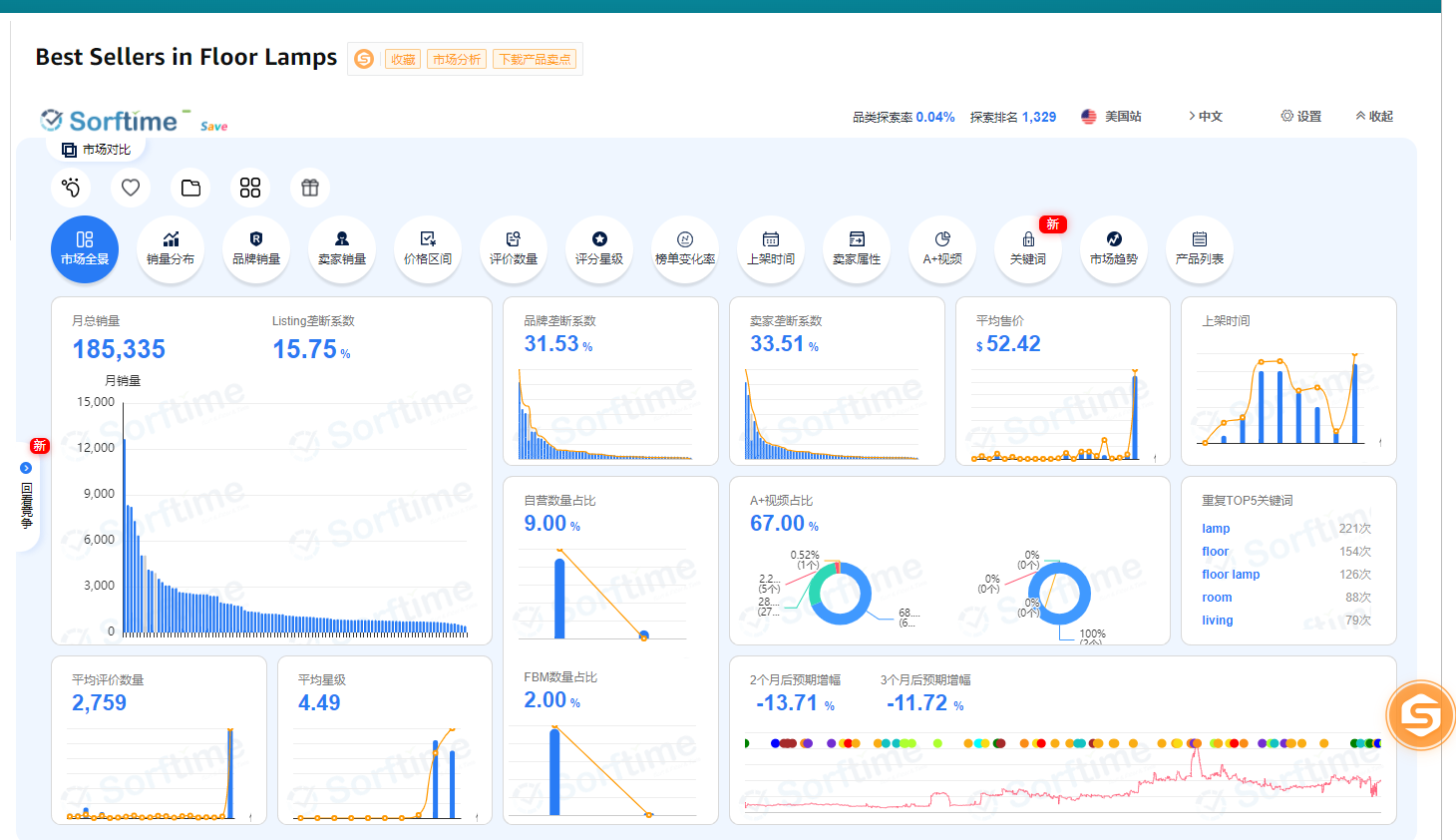This screenshot has height=840, width=1456.
Task: Click the folder icon in top row
Action: [190, 188]
